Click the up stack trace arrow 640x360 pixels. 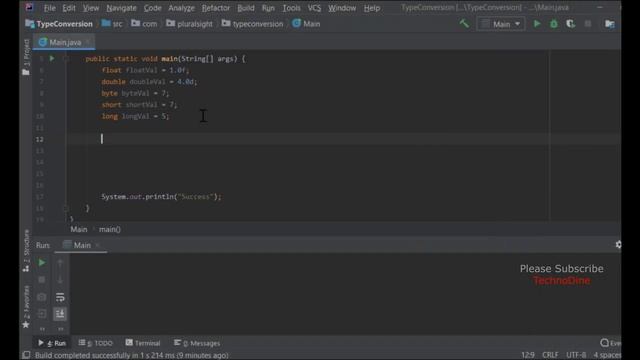(x=60, y=263)
